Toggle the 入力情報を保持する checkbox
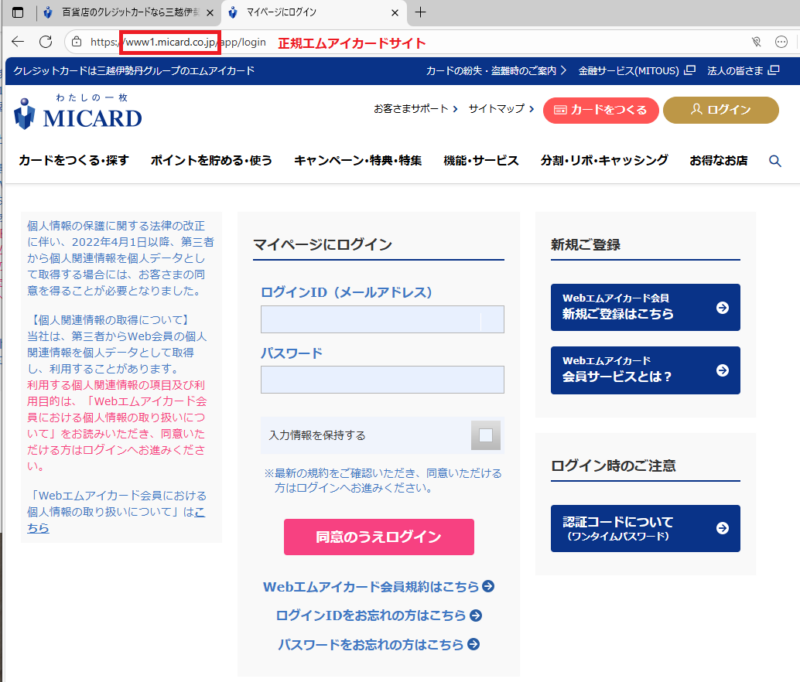Image resolution: width=800 pixels, height=682 pixels. (485, 435)
